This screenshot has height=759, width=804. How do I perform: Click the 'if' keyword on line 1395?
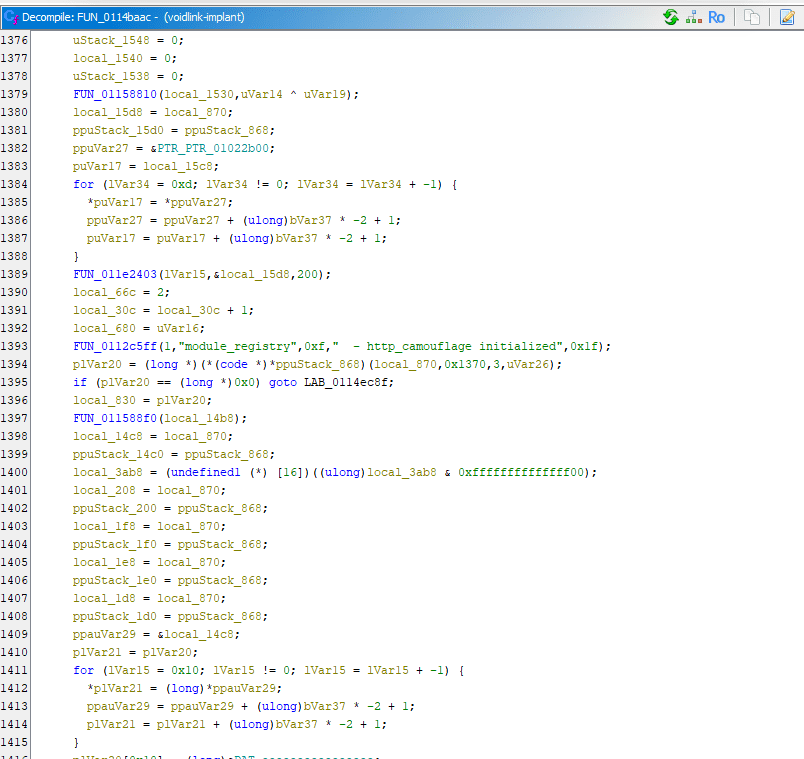(x=80, y=383)
